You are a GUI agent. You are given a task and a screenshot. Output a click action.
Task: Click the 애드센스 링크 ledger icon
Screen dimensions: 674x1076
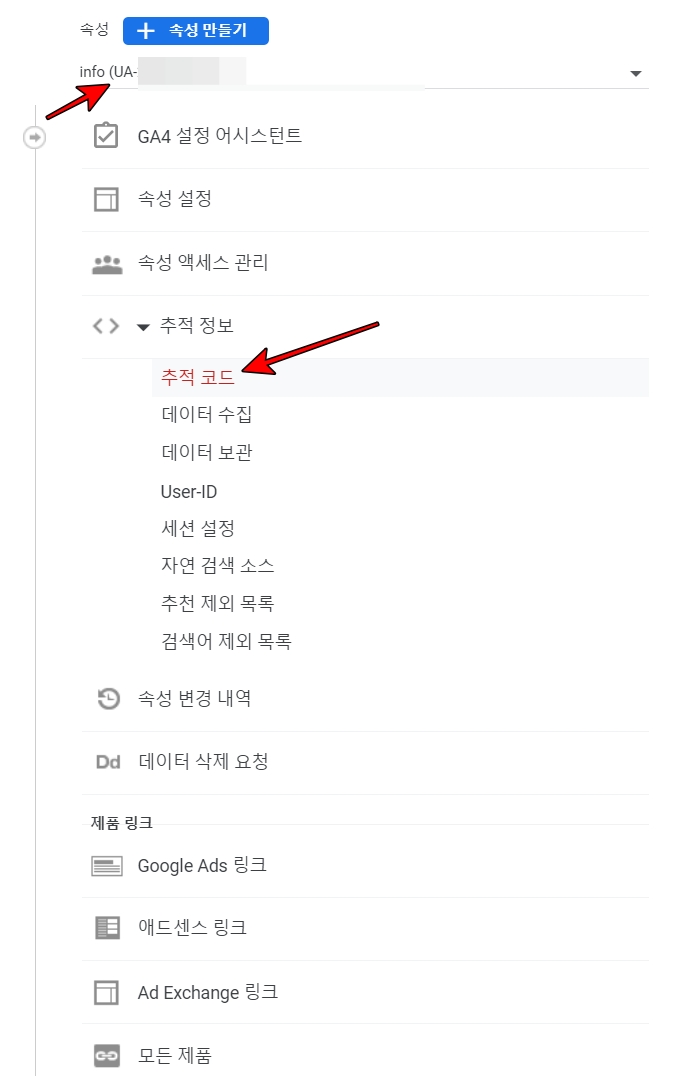pos(107,928)
